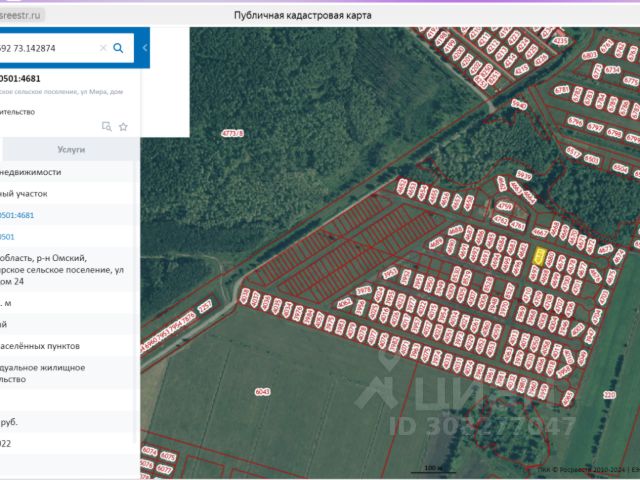This screenshot has height=480, width=640.
Task: Click the bold title 0501:4681 in the panel
Action: (20, 78)
